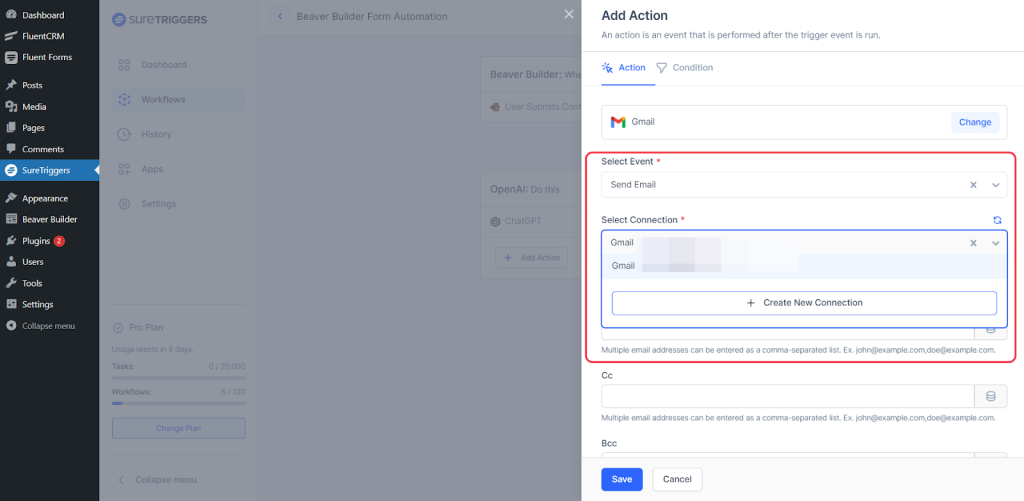Click Create New Connection

(804, 303)
